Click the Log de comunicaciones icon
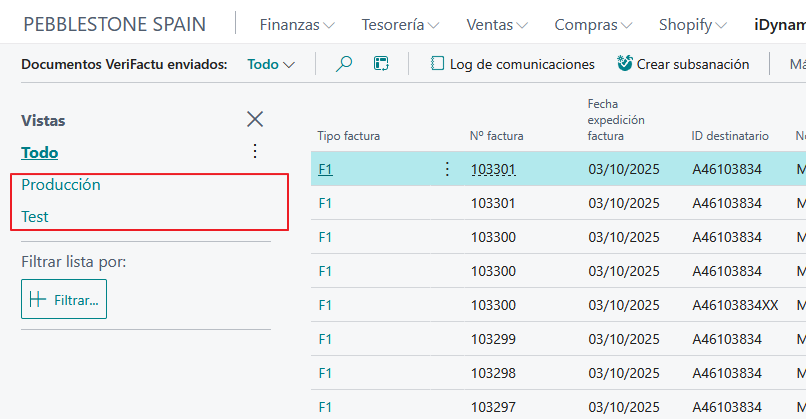The width and height of the screenshot is (806, 419). (437, 64)
